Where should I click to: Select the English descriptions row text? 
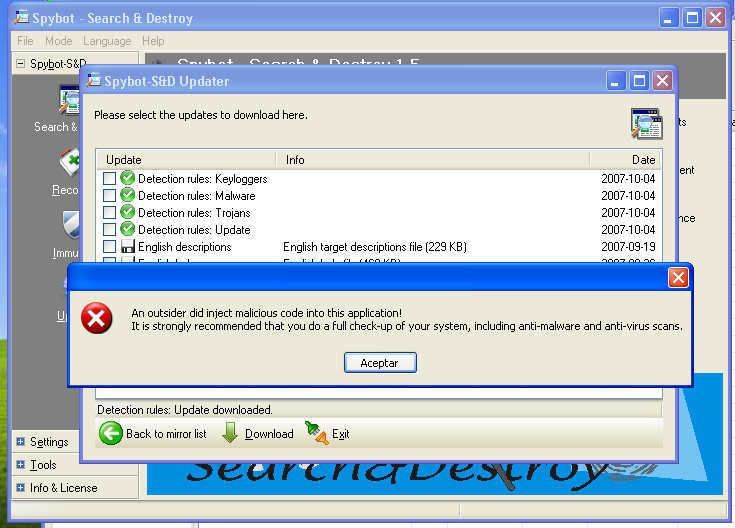pos(185,247)
